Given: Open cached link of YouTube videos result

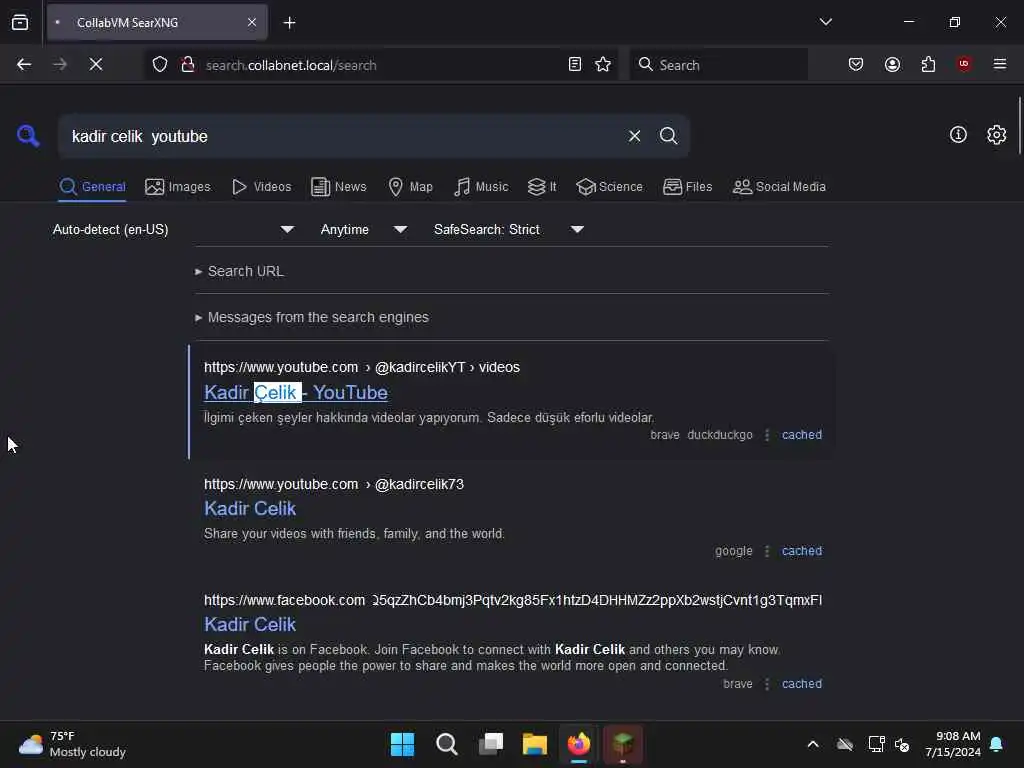Looking at the screenshot, I should pos(802,435).
